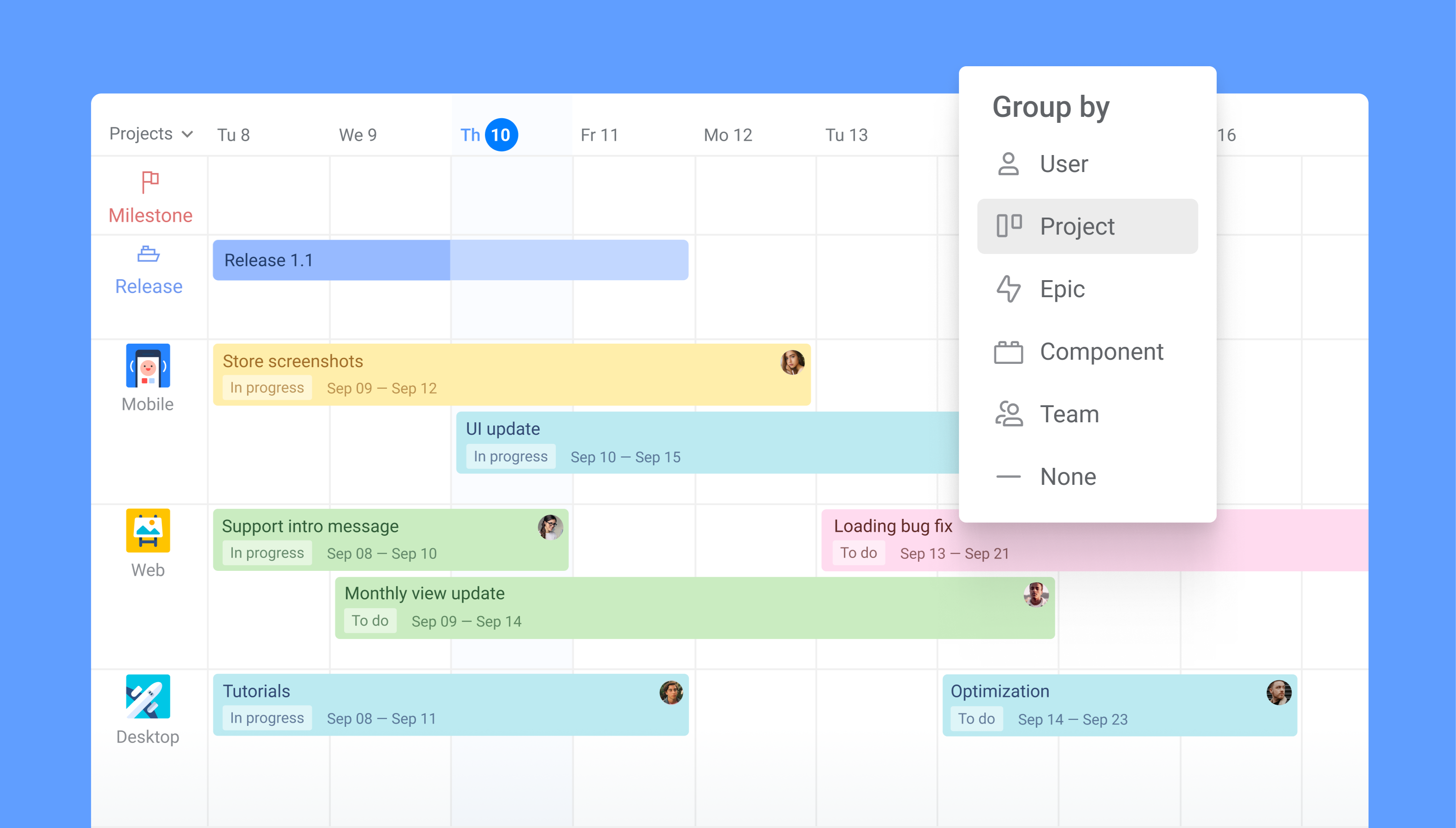Click assignee avatar on Tutorials task
Screen dimensions: 1456x828
pyautogui.click(x=671, y=693)
